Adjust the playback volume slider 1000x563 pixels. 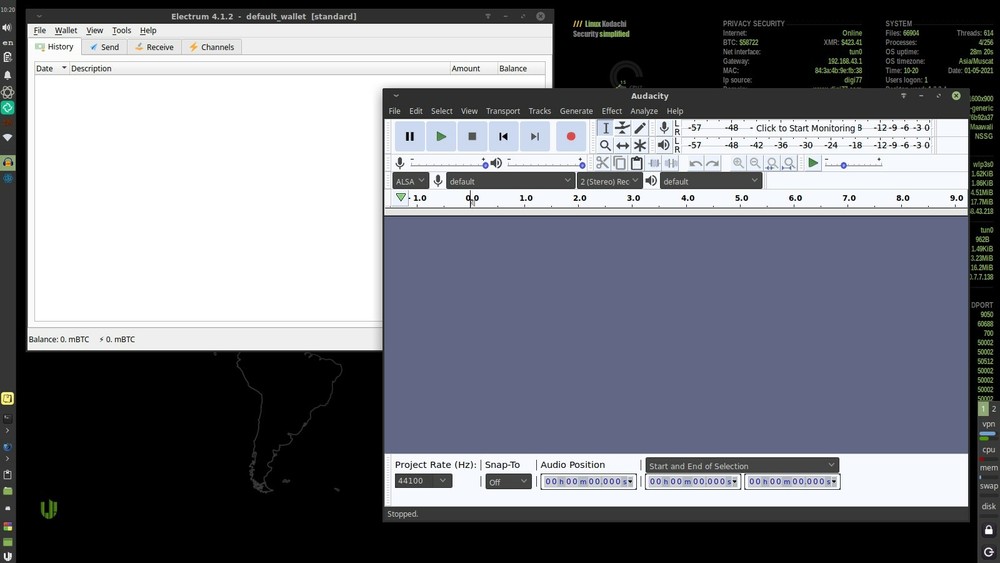click(x=545, y=164)
